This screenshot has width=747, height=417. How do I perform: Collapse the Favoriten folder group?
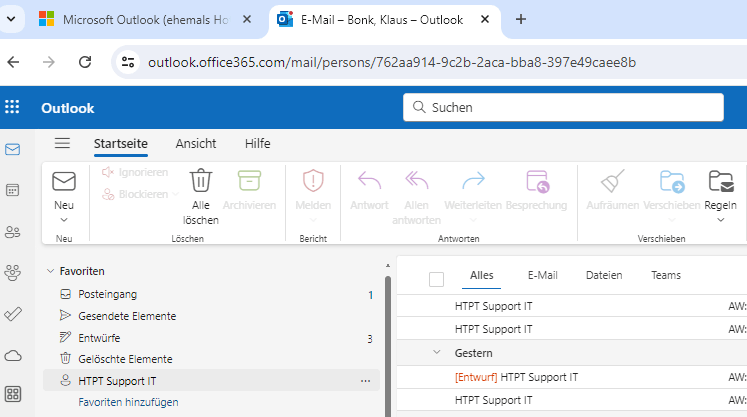pyautogui.click(x=50, y=271)
